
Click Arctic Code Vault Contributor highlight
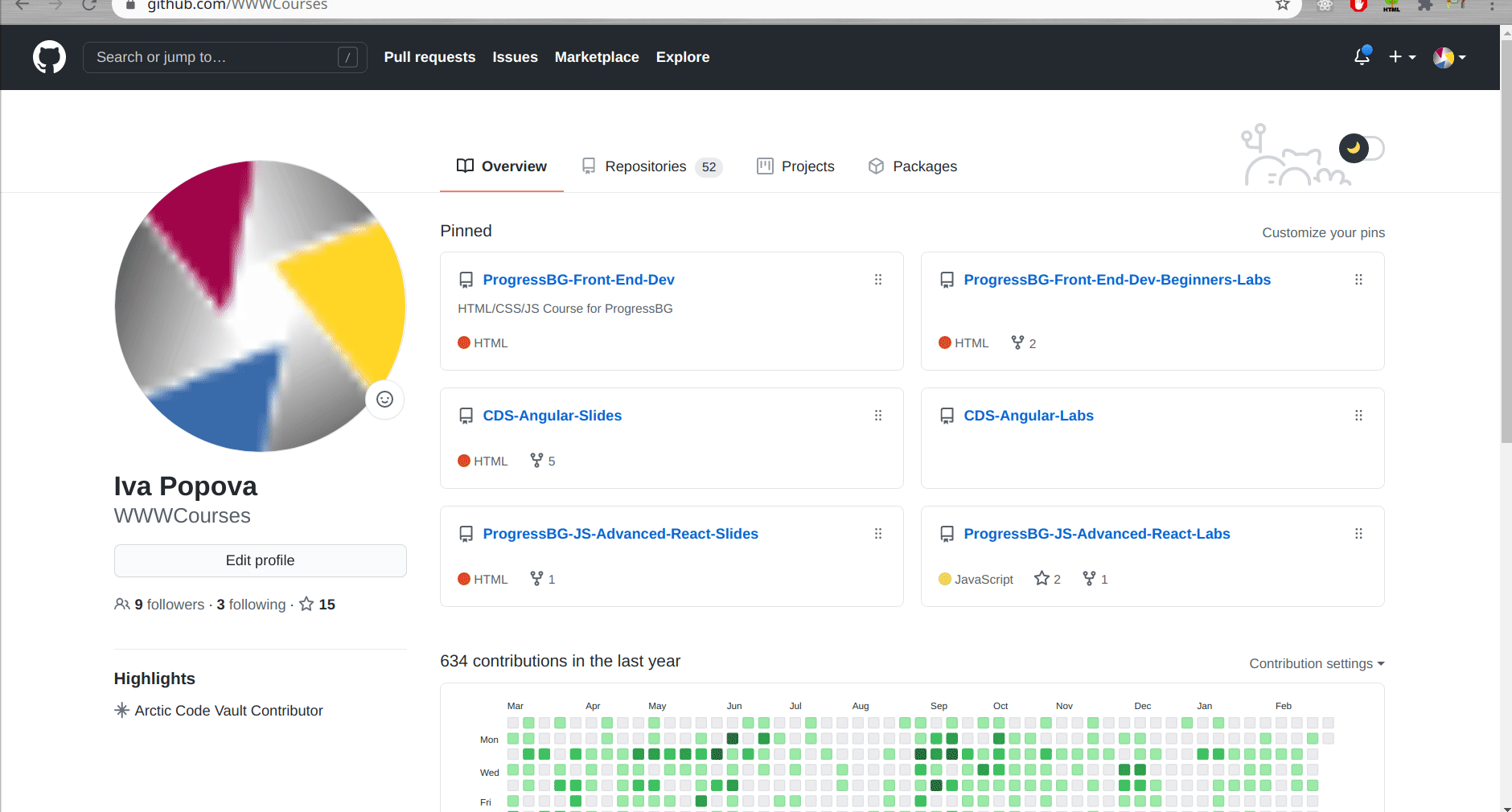tap(219, 711)
